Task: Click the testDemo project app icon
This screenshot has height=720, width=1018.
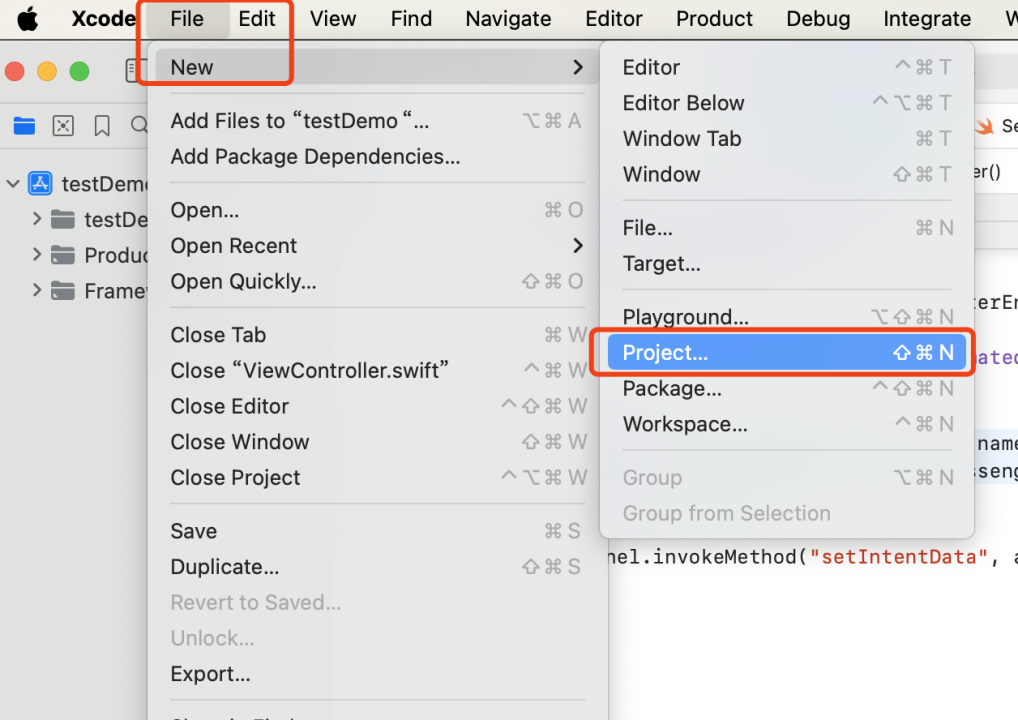Action: tap(40, 184)
